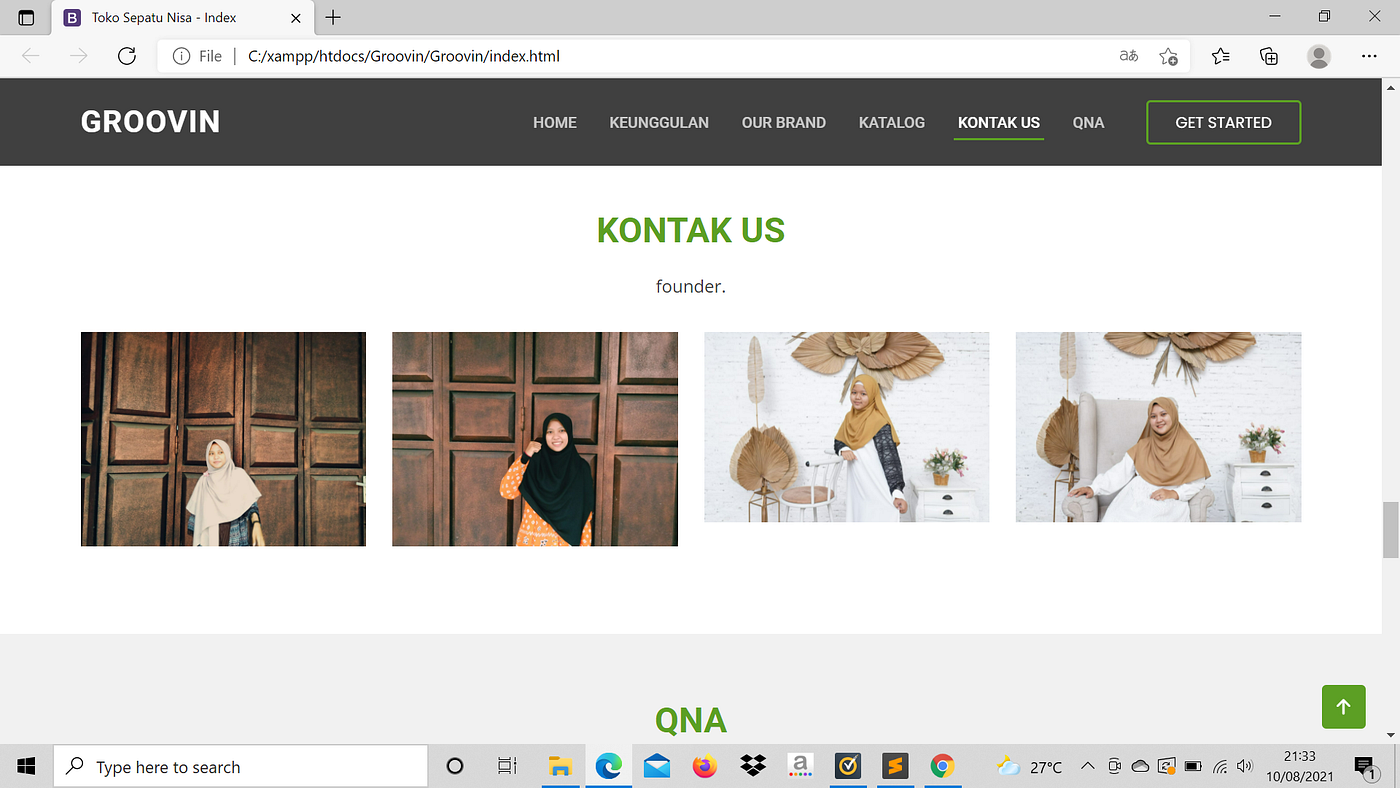Click inside the browser address bar

(600, 56)
